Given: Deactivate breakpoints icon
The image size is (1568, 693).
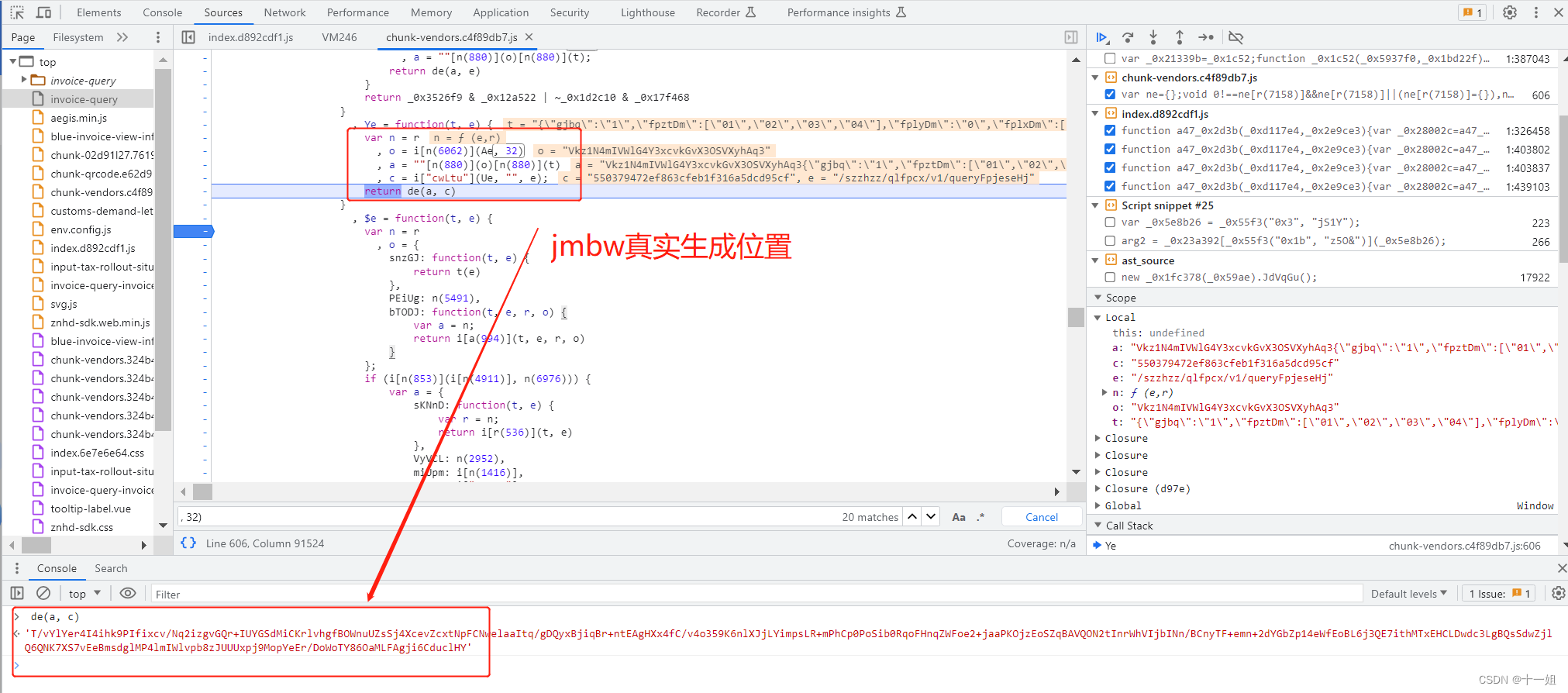Looking at the screenshot, I should pos(1235,37).
